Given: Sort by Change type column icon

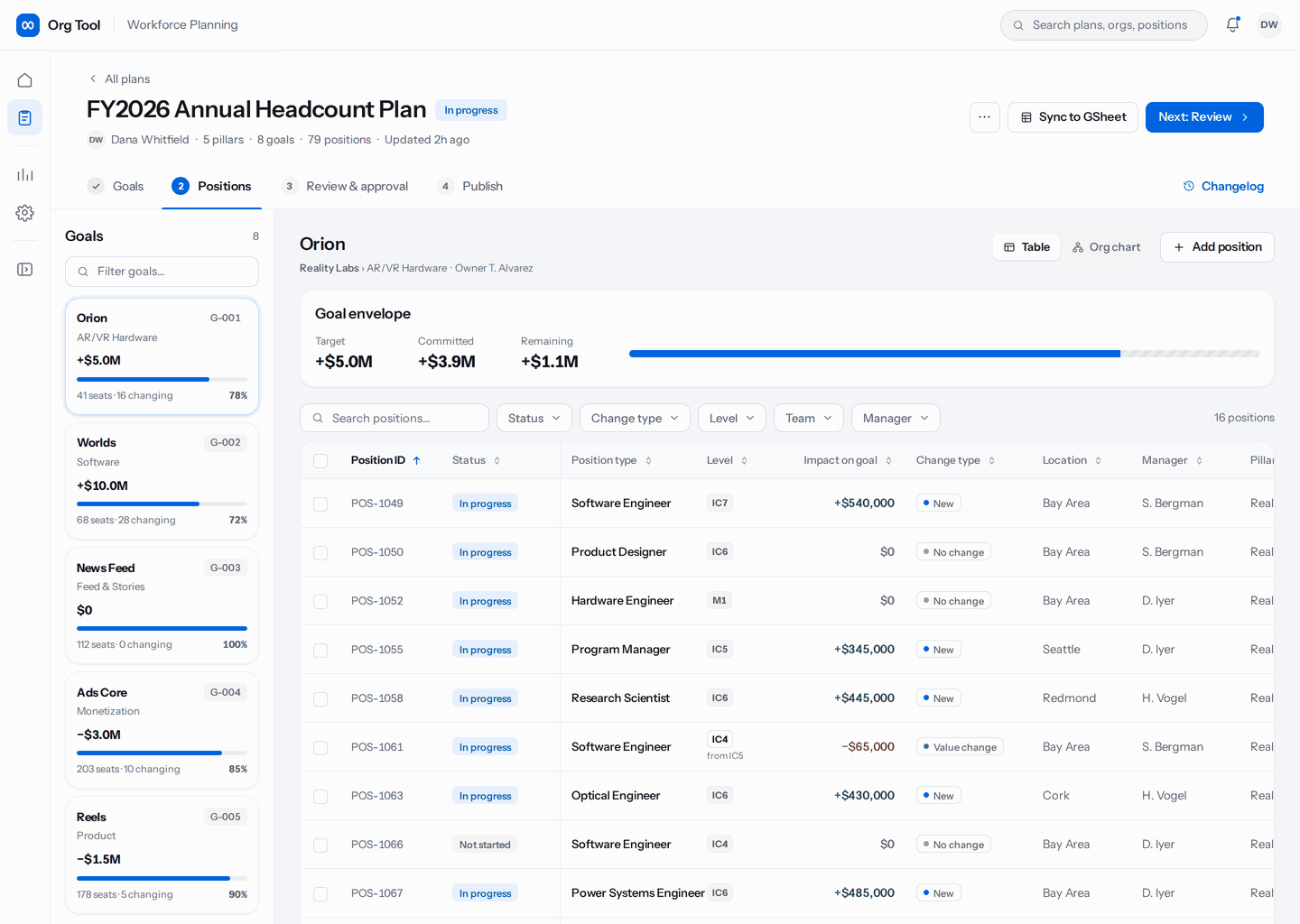Looking at the screenshot, I should tap(991, 460).
